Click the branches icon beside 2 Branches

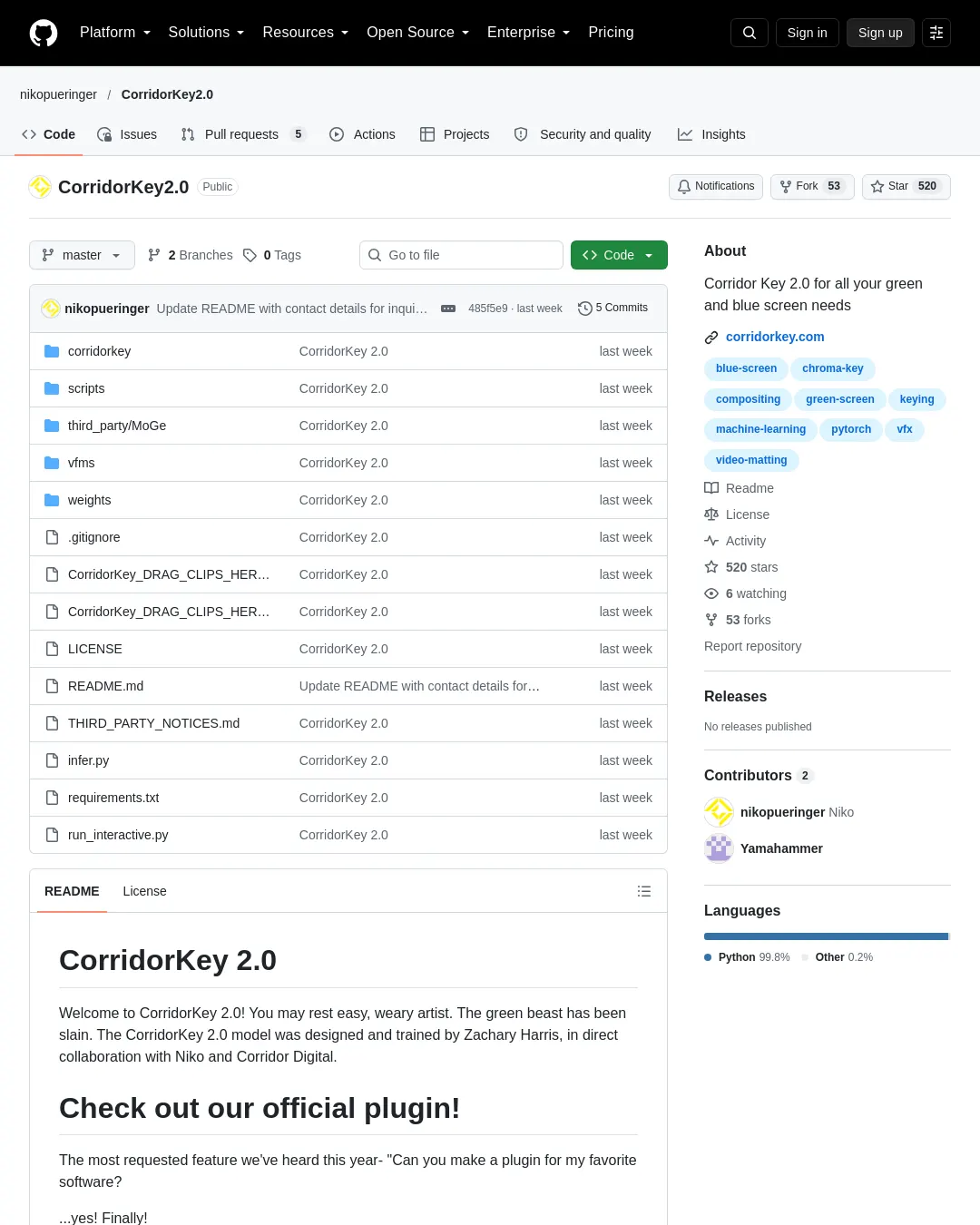(154, 255)
